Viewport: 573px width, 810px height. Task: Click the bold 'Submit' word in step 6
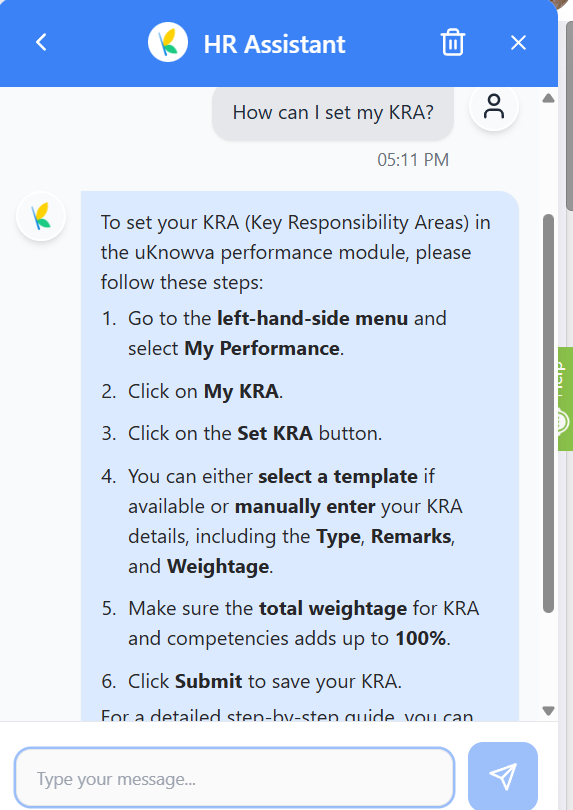tap(208, 681)
